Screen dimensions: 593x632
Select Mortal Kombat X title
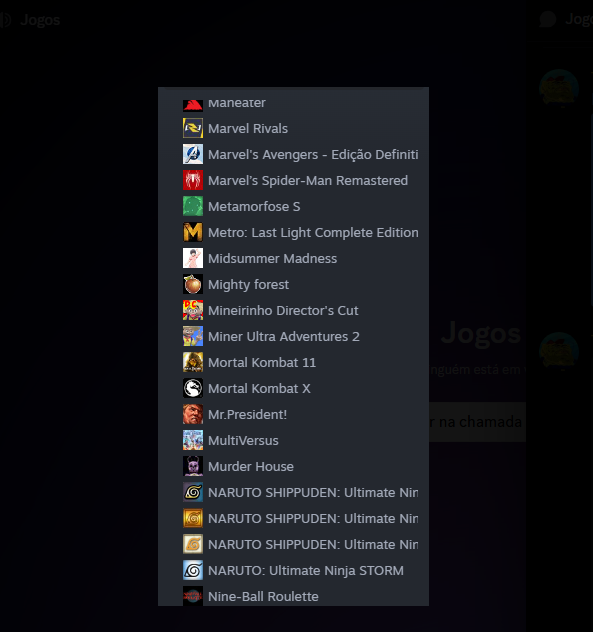[x=259, y=389]
